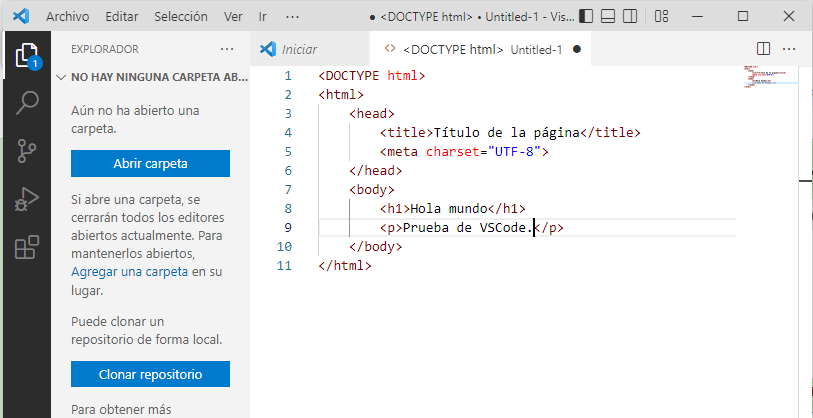Switch to the Iniciar tab
The height and width of the screenshot is (418, 813).
tap(310, 49)
